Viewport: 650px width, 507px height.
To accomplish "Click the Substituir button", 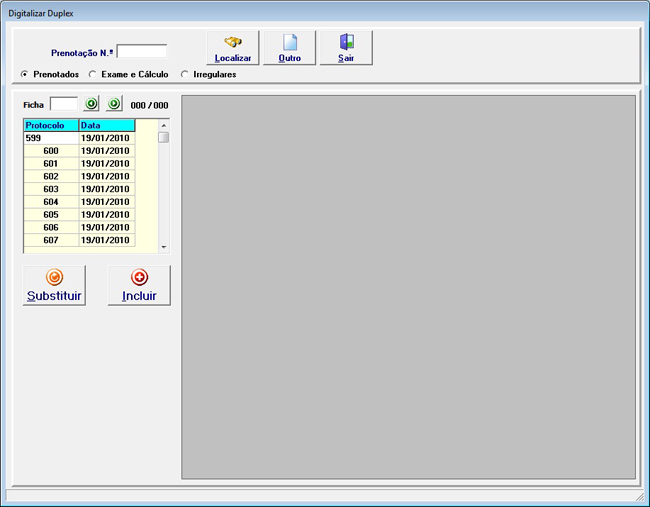I will [54, 286].
